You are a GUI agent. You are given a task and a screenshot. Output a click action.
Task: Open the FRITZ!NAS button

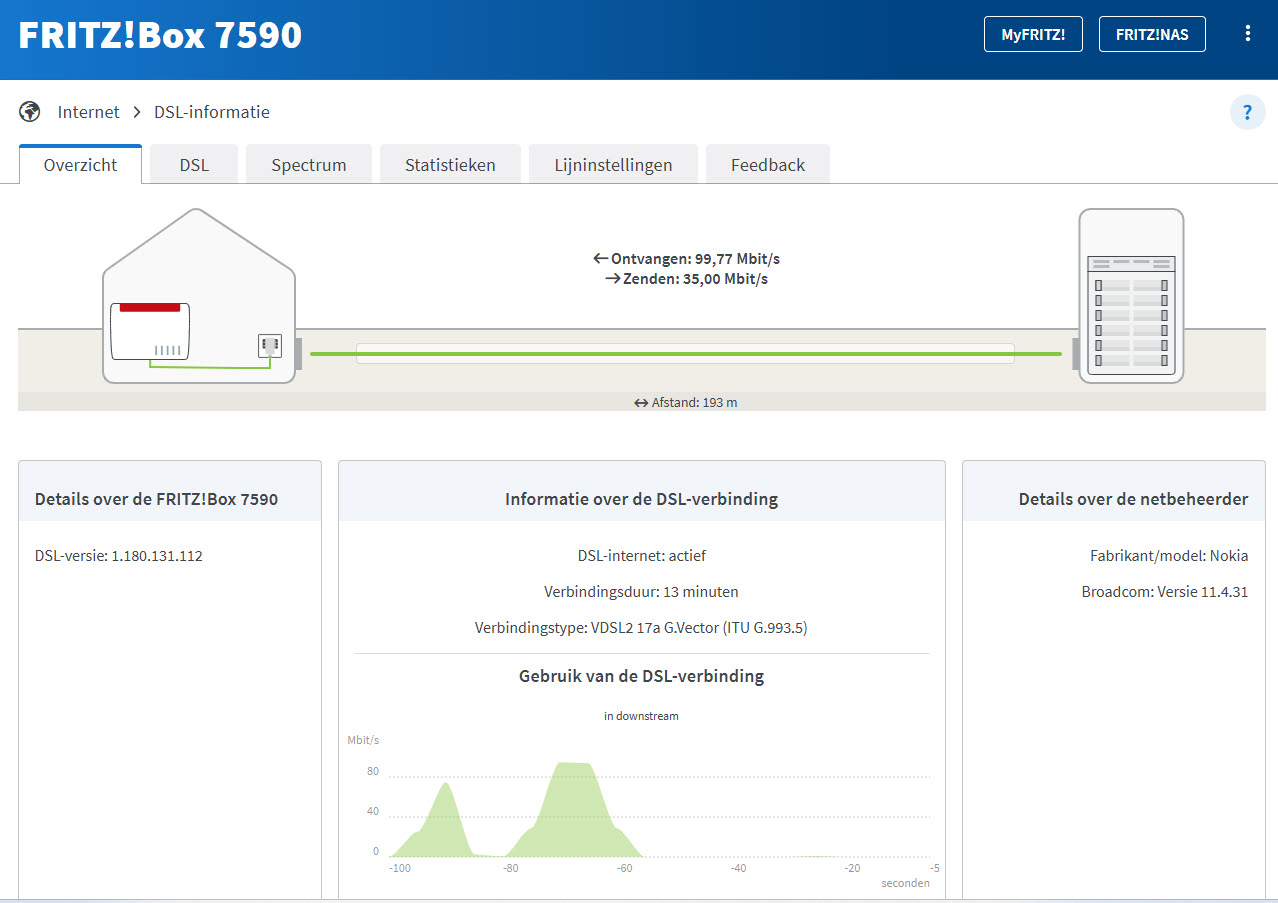[x=1152, y=34]
